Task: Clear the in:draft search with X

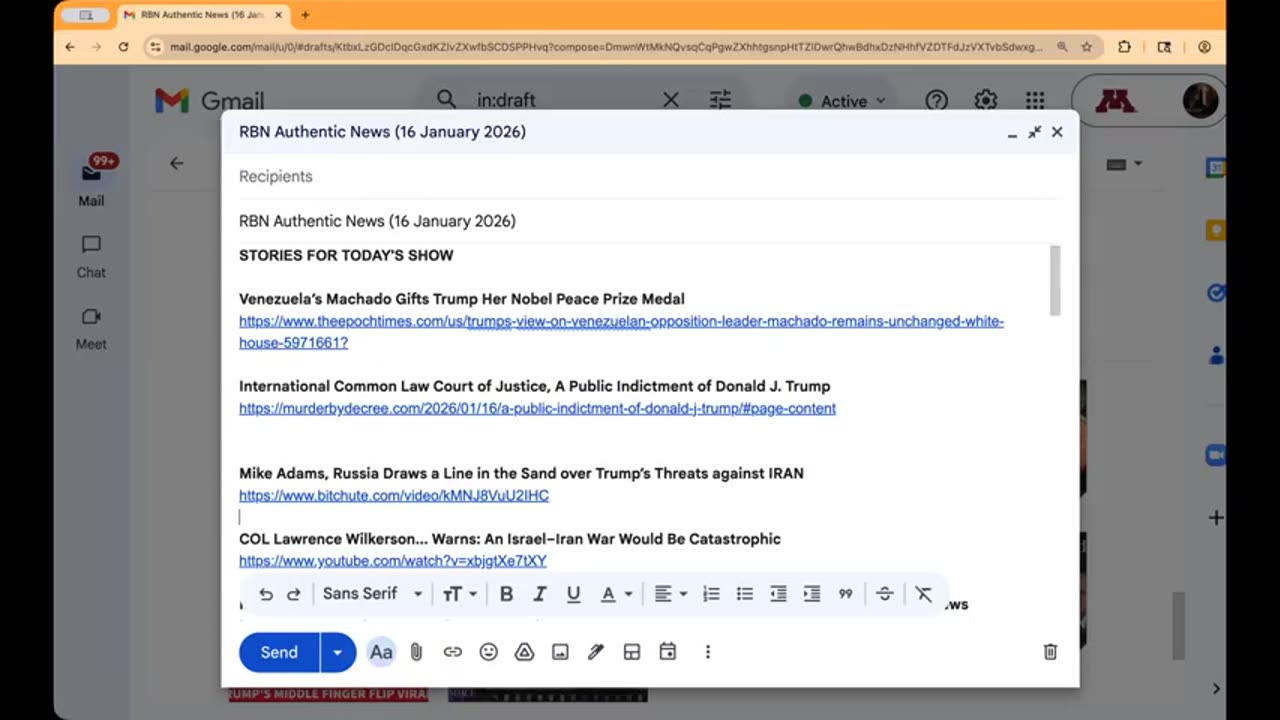Action: [671, 100]
